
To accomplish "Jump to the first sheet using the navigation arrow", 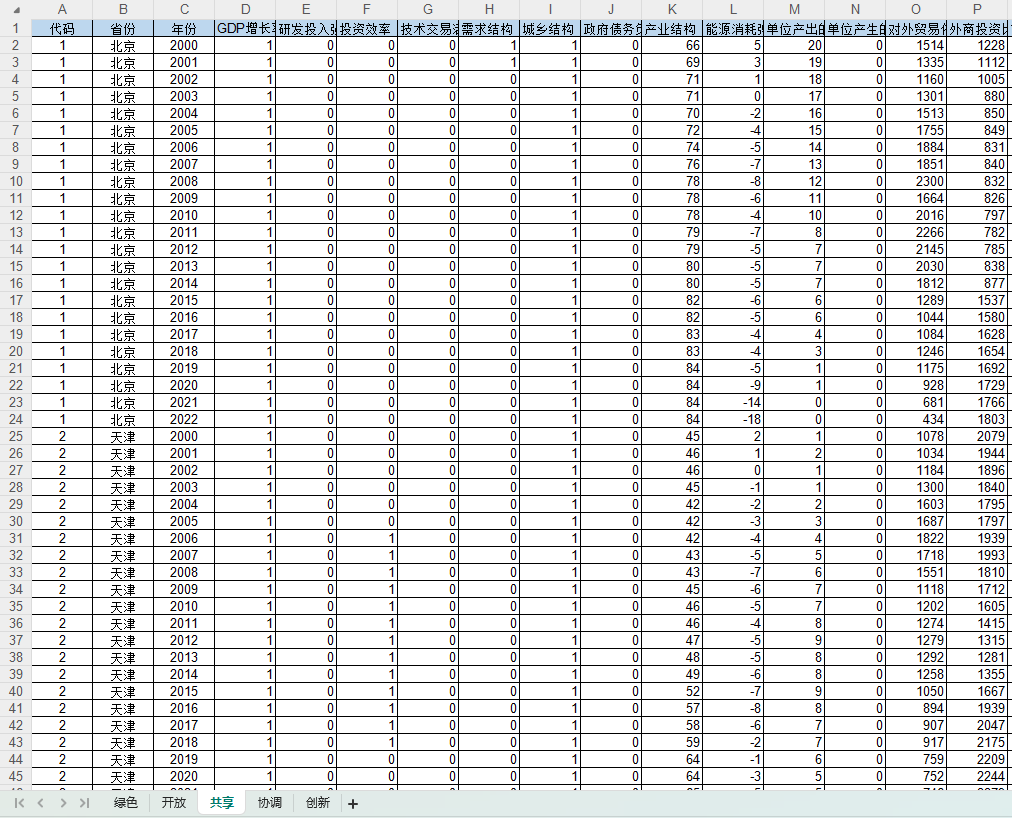I will pos(19,803).
